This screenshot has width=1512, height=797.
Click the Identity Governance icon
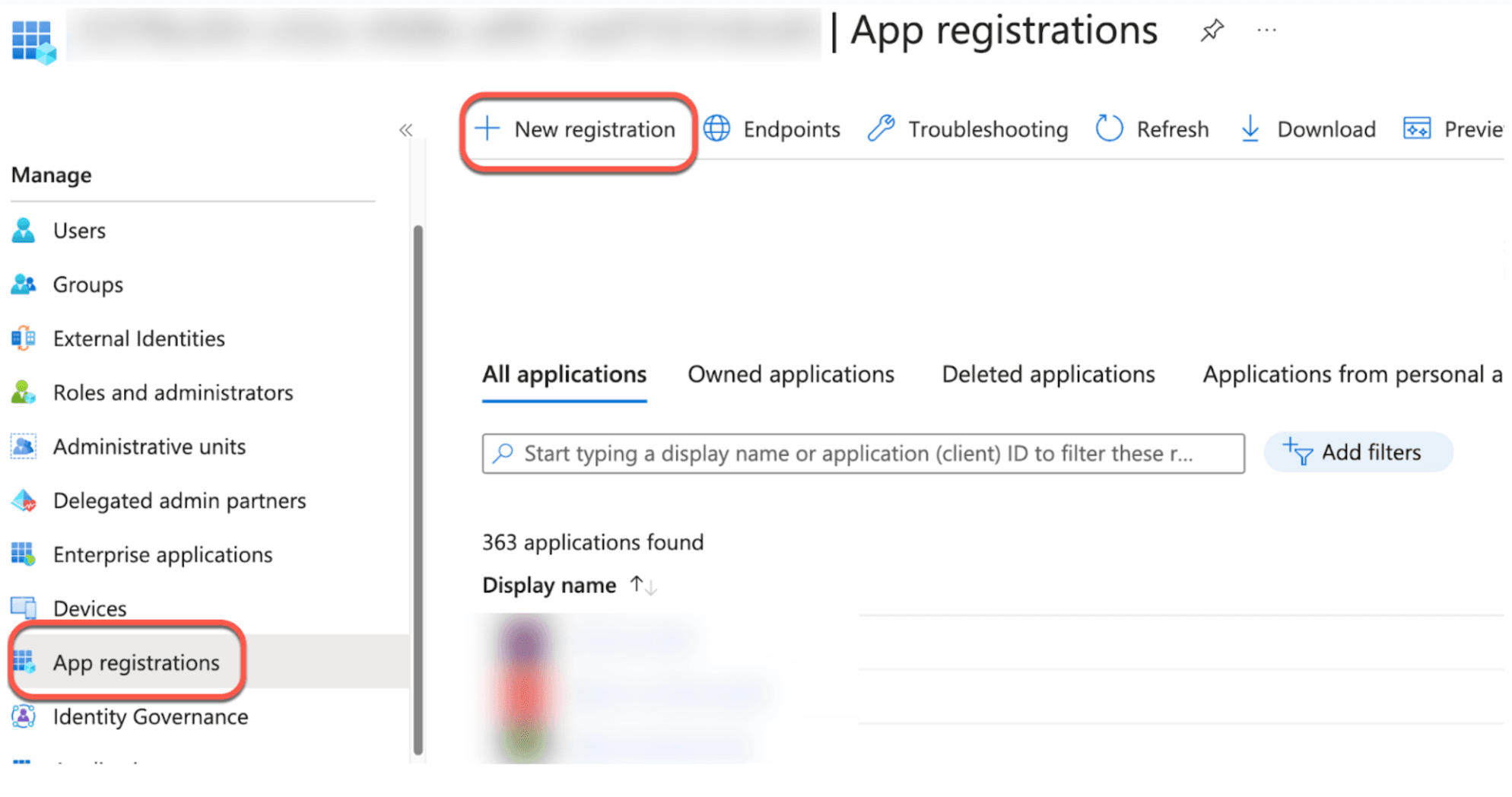(x=24, y=716)
